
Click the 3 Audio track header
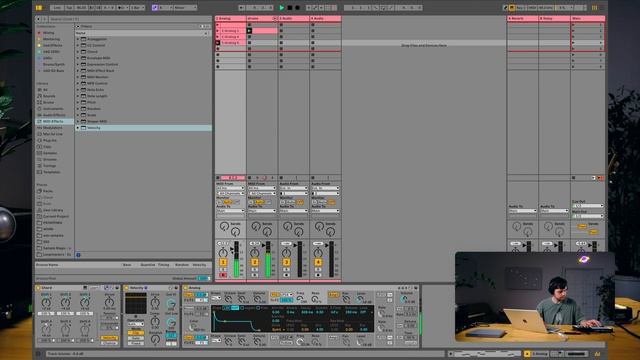point(294,18)
